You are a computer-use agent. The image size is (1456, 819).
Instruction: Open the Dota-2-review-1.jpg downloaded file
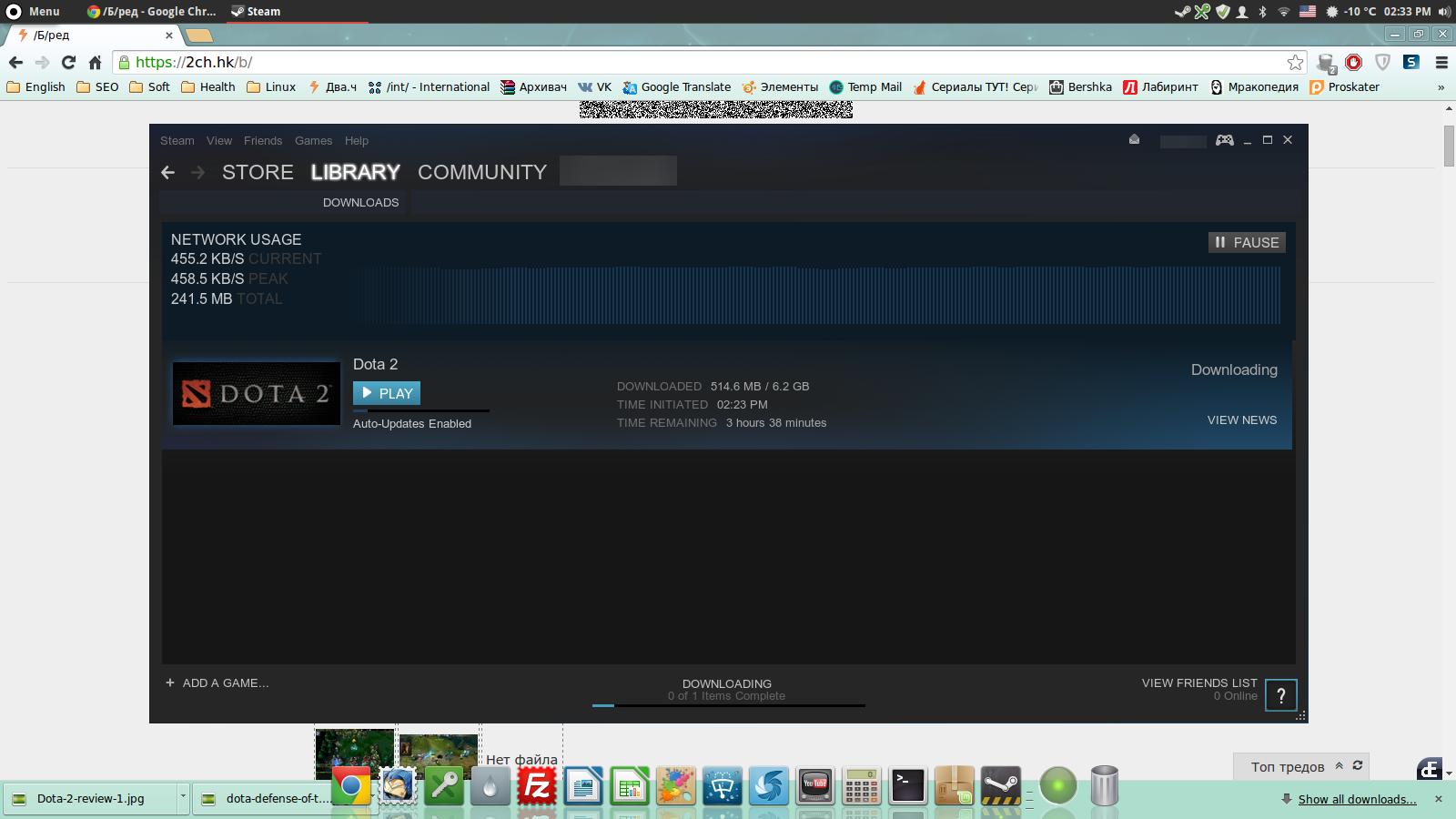(x=89, y=798)
